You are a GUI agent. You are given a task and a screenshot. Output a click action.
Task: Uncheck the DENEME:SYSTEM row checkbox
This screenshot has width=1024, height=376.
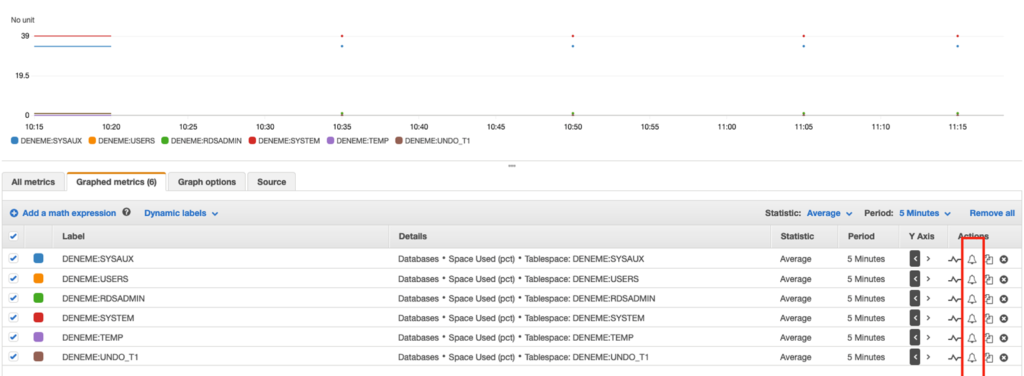click(x=14, y=317)
